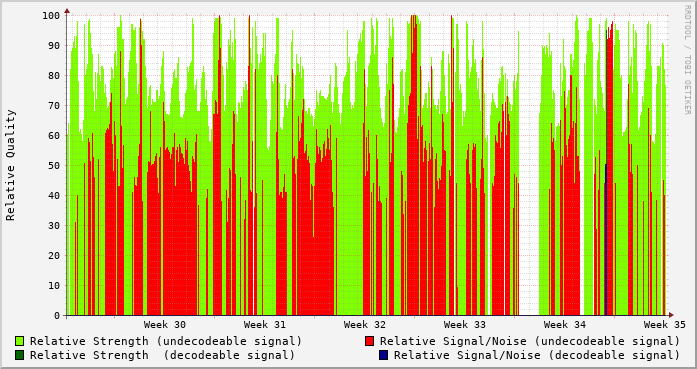Select the Week 35 axis label
Image resolution: width=697 pixels, height=369 pixels.
pyautogui.click(x=665, y=325)
